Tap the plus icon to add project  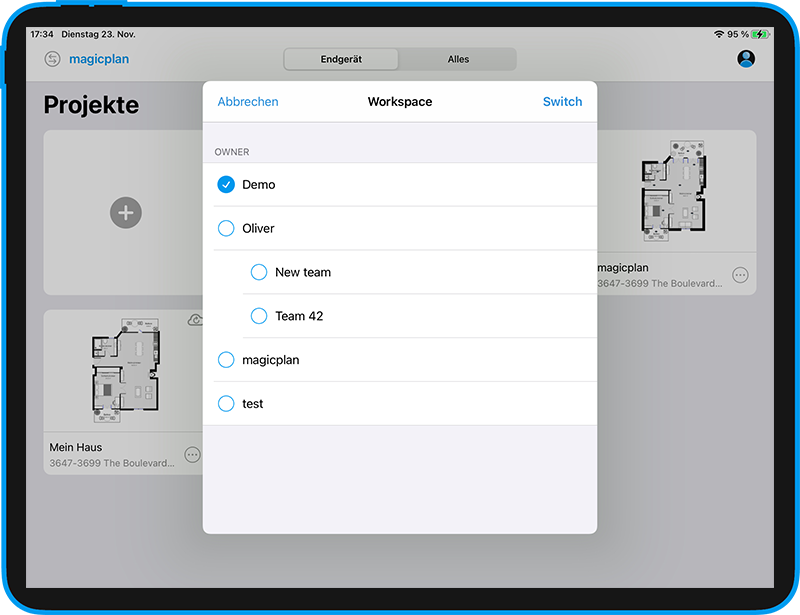tap(125, 212)
